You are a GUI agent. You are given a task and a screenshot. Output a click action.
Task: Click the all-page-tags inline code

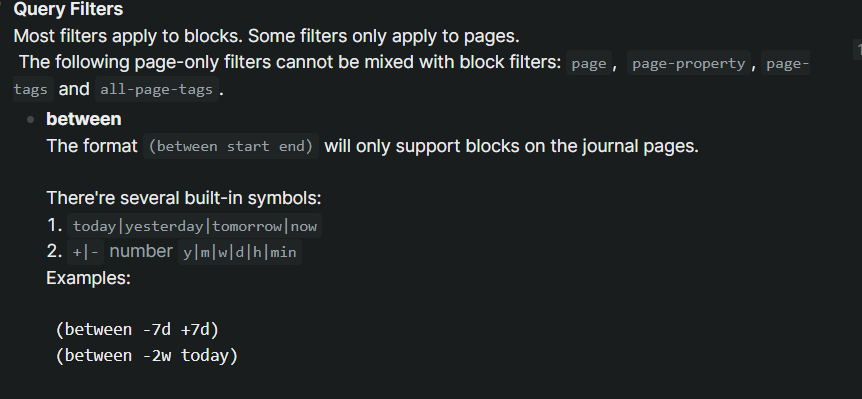157,89
